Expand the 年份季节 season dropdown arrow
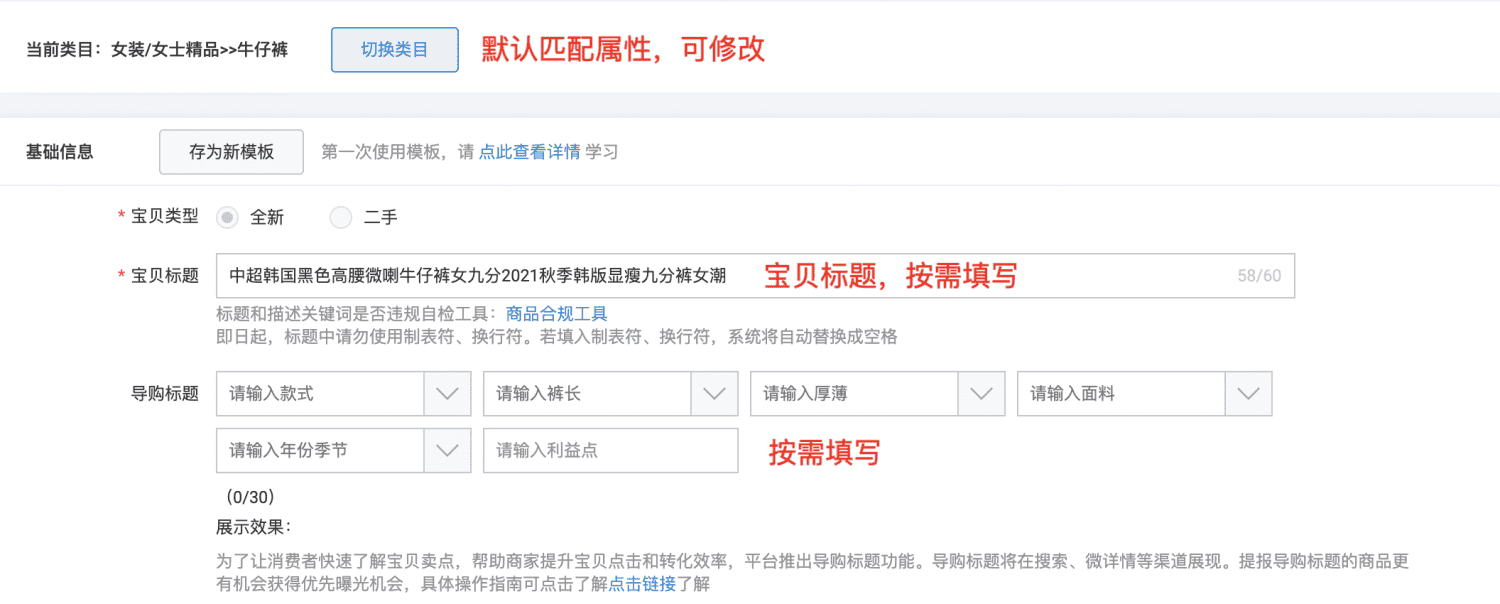 (447, 450)
